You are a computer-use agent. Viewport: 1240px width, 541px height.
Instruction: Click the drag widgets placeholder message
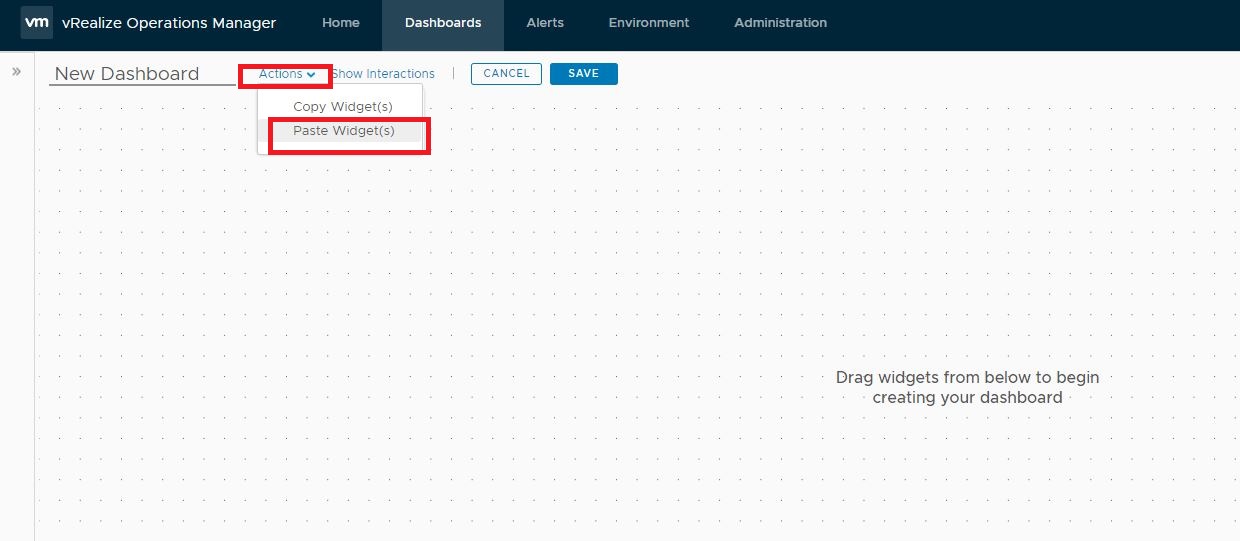point(967,387)
